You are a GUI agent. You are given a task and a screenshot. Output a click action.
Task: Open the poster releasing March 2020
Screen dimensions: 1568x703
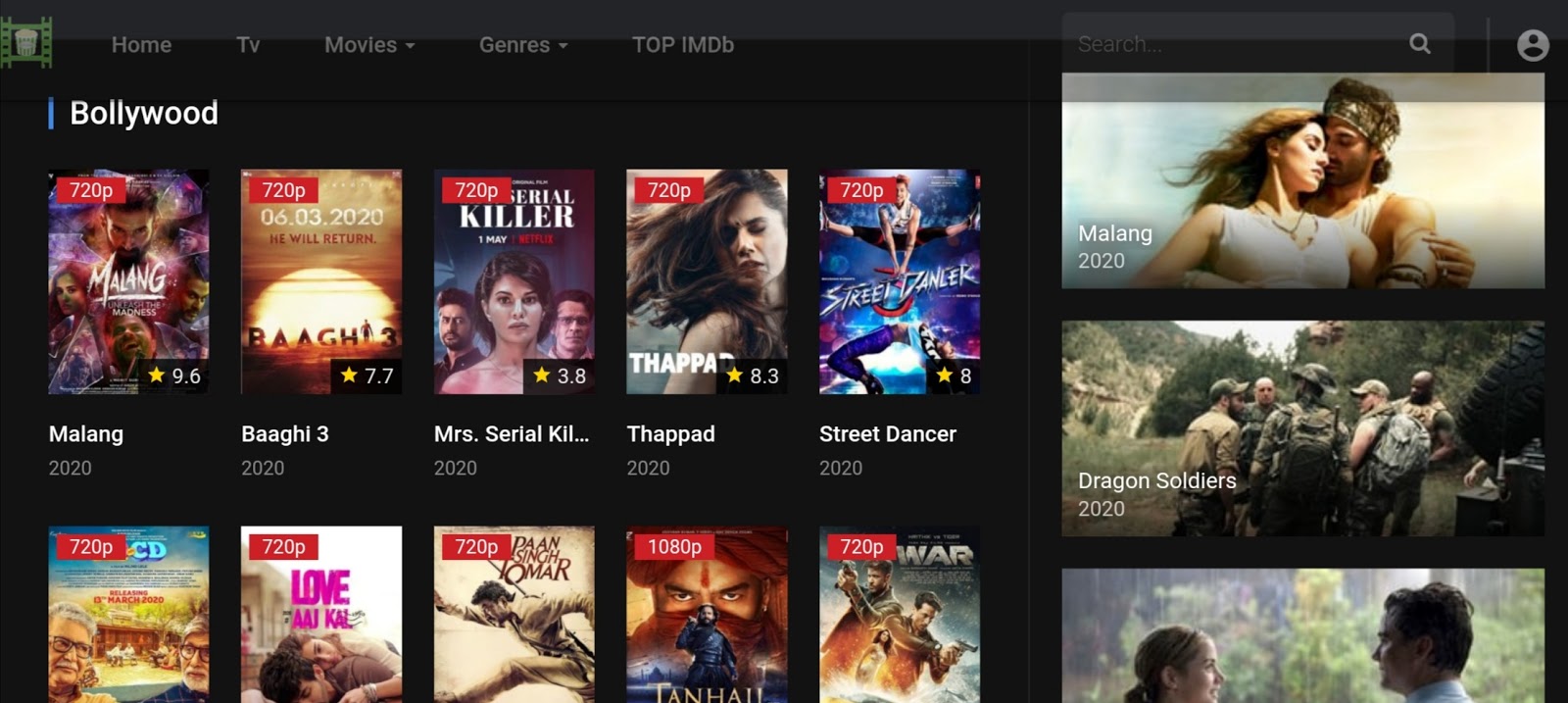(x=128, y=615)
